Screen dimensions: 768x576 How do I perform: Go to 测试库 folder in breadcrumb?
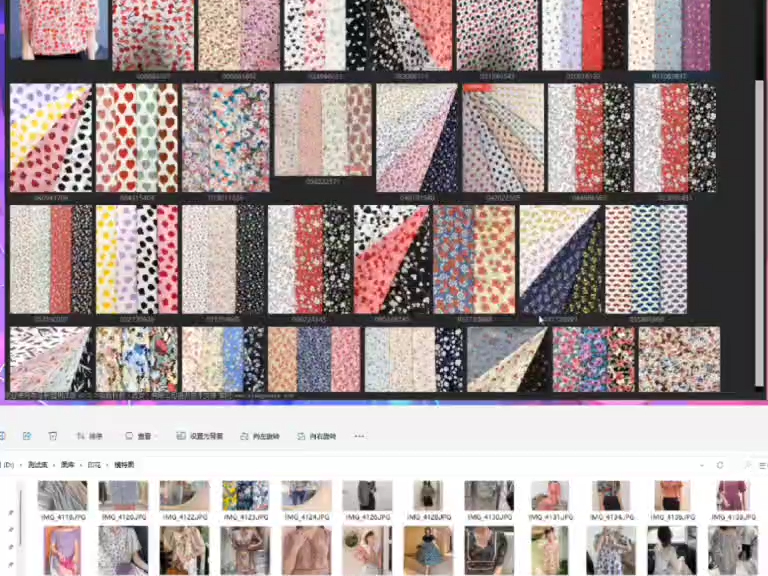coord(38,465)
